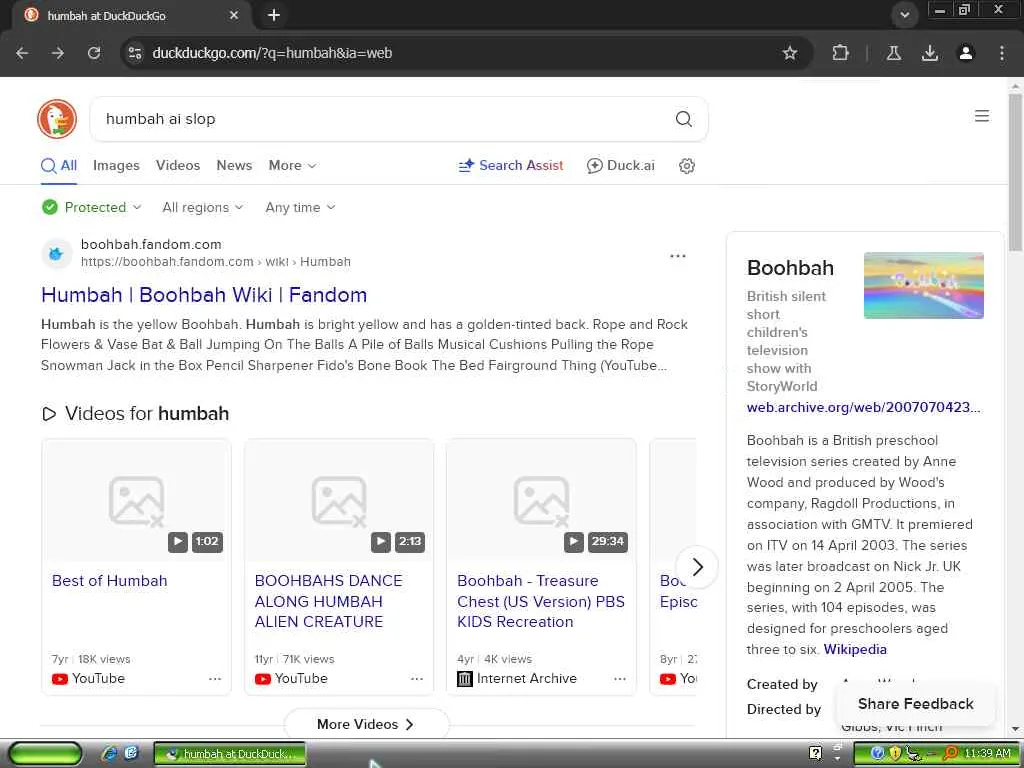Click https://boohbah.fandom.com breadcrumb URL text
The width and height of the screenshot is (1024, 768).
click(x=167, y=262)
